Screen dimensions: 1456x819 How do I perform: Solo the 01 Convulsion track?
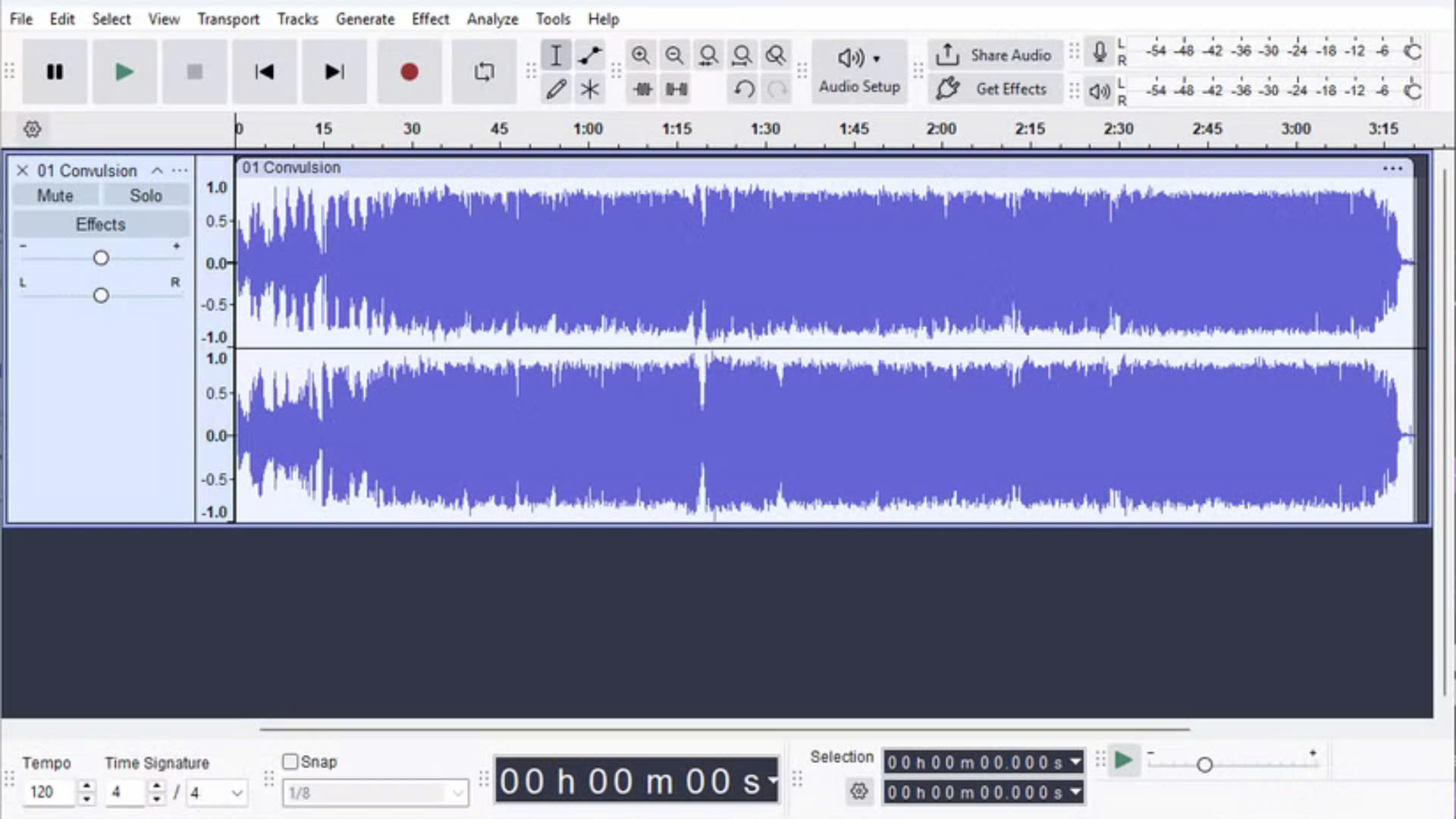[x=146, y=196]
